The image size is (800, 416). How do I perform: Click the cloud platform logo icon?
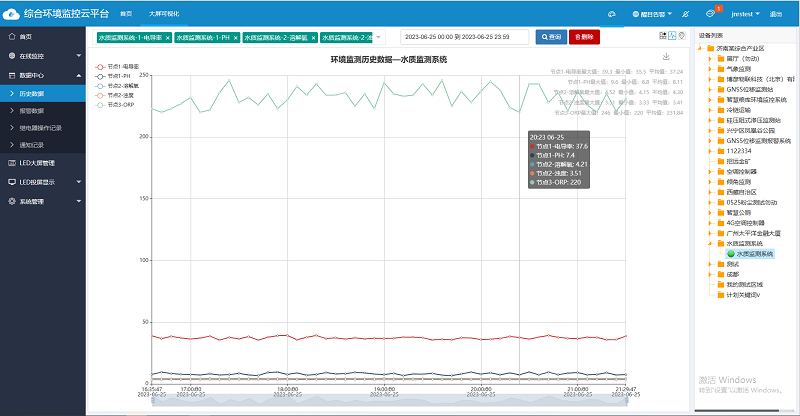[11, 14]
